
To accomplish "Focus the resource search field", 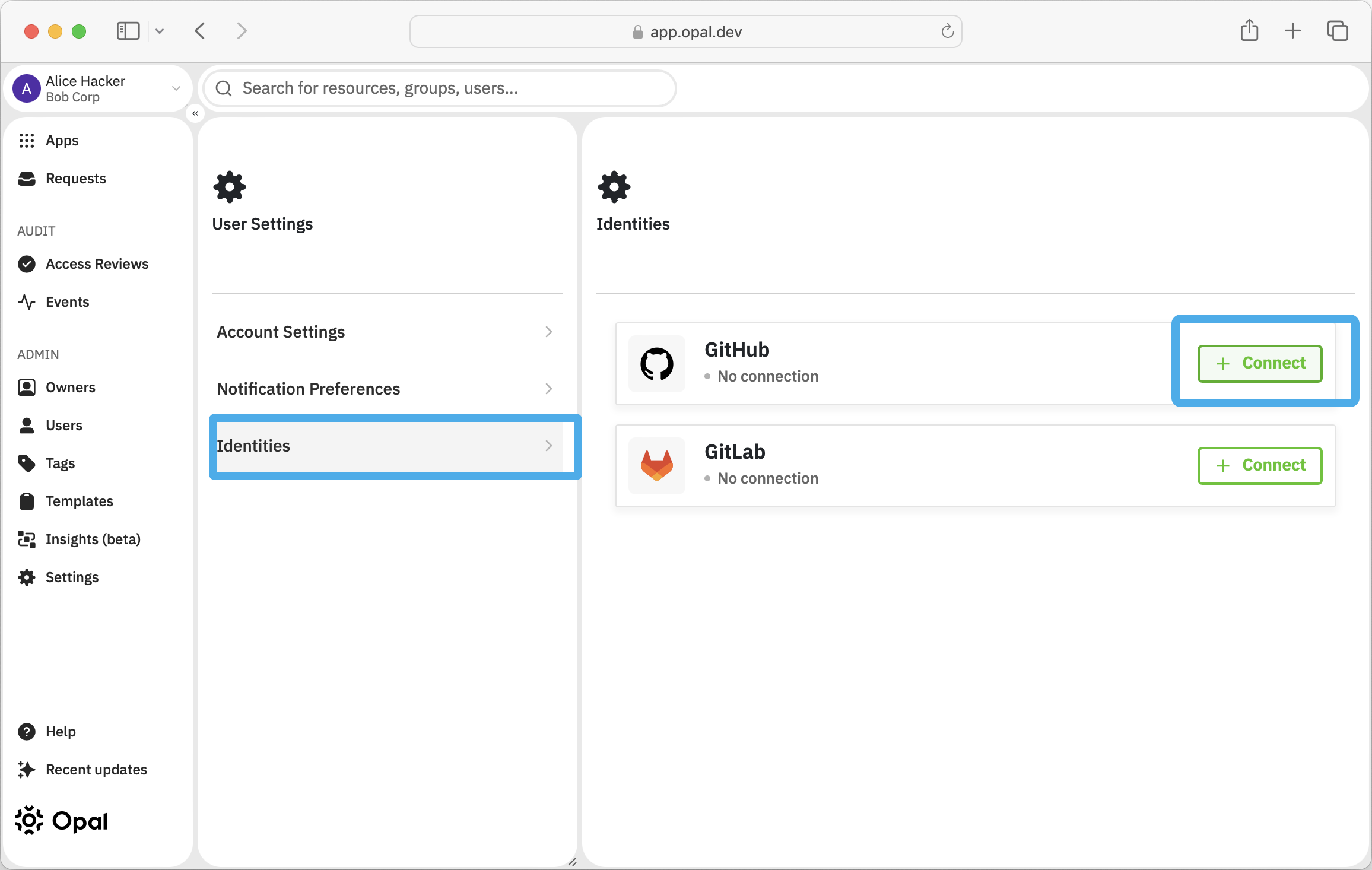I will (x=440, y=88).
